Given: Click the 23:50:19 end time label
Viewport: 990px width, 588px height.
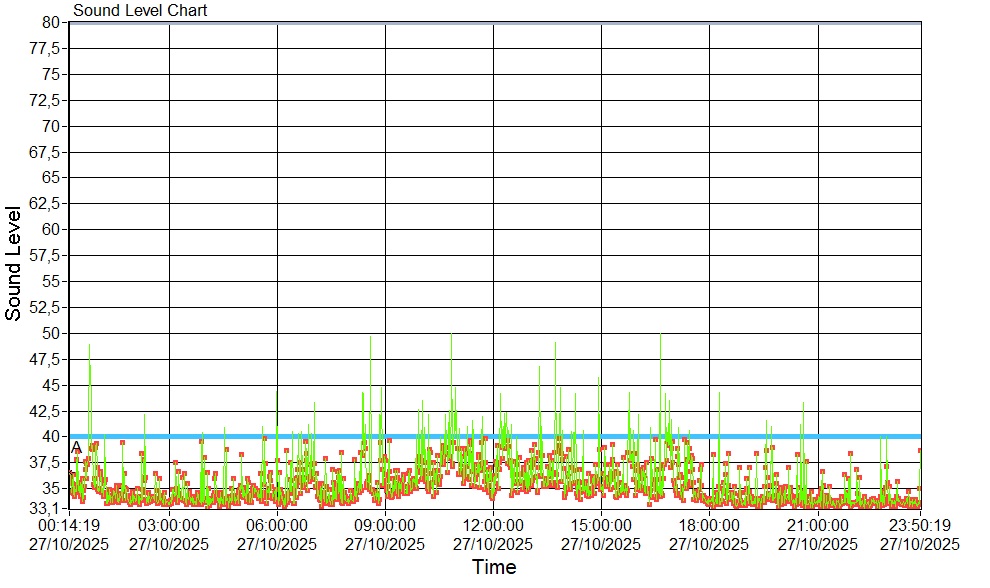Looking at the screenshot, I should point(919,526).
